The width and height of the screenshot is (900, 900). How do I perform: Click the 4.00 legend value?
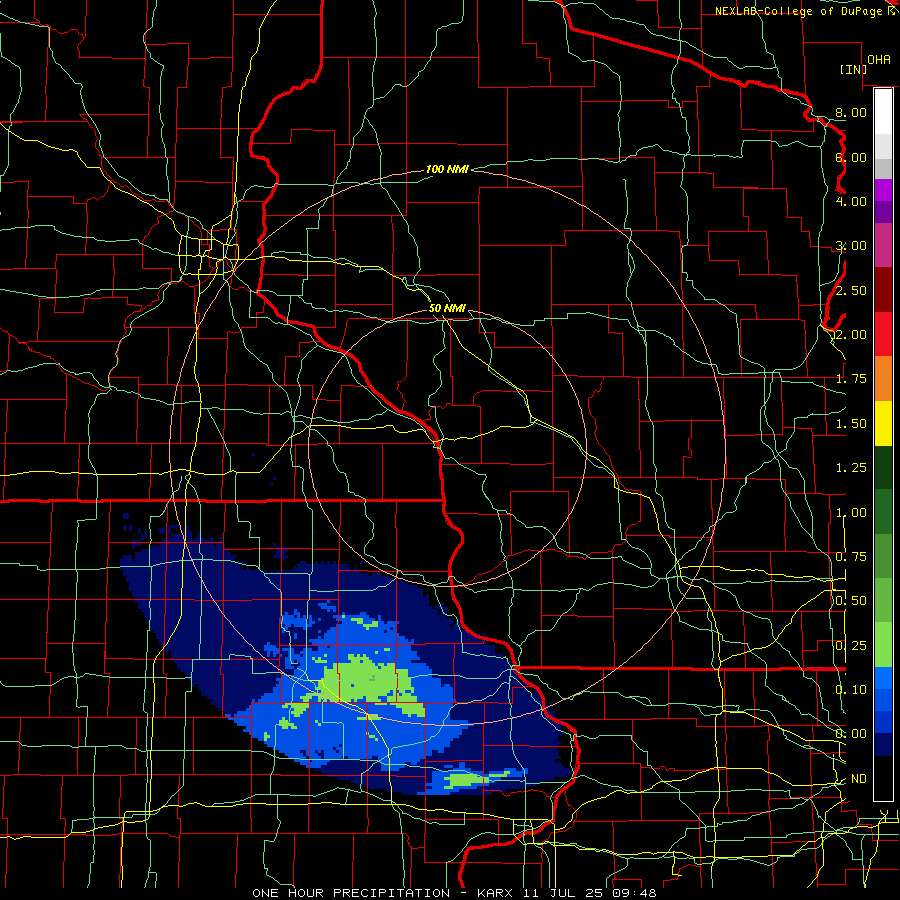pos(851,201)
